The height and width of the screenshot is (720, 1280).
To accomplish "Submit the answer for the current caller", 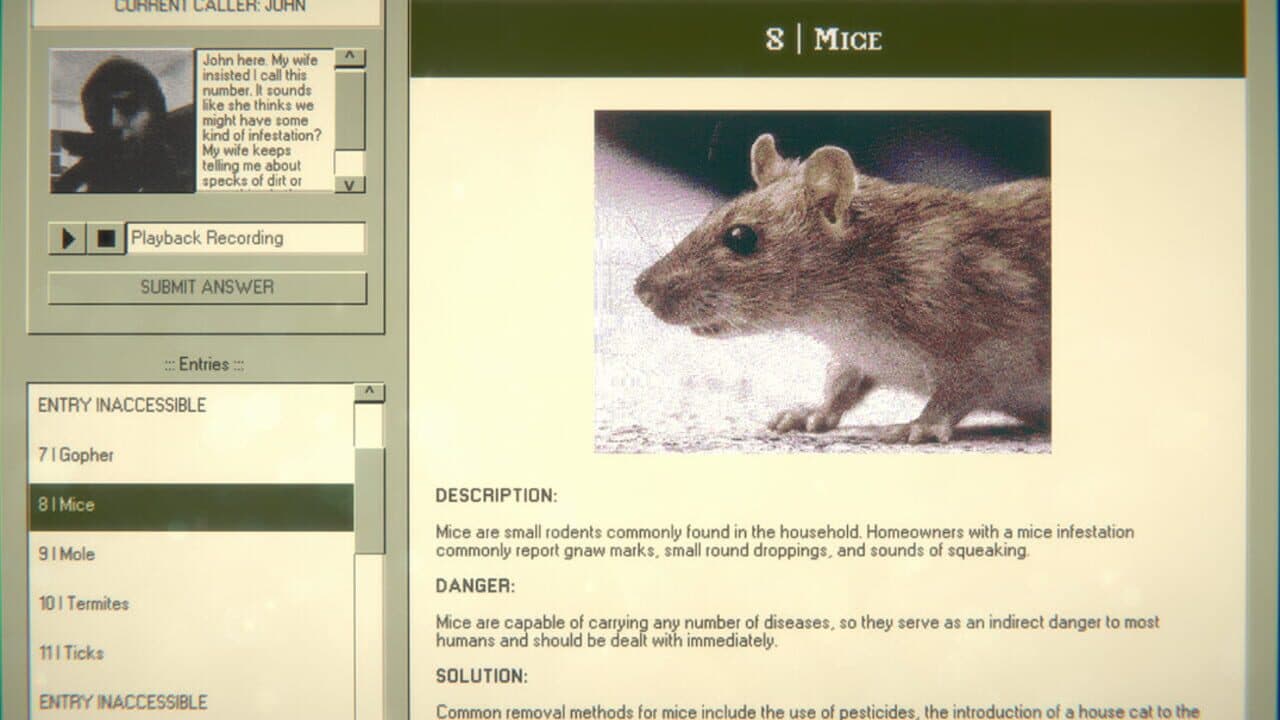I will pos(207,288).
